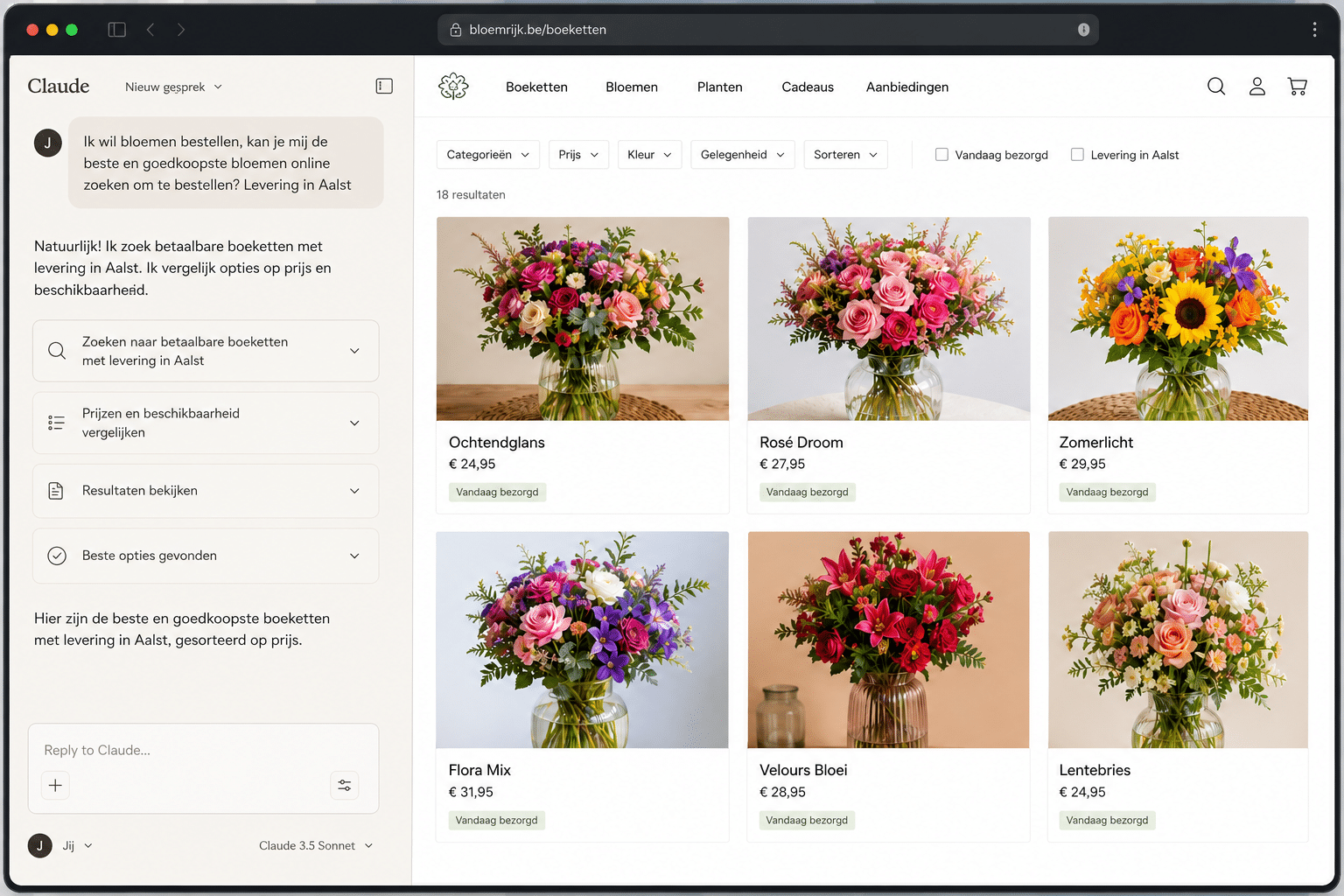Enable the Levering in Aalst checkbox
1344x896 pixels.
(1077, 155)
